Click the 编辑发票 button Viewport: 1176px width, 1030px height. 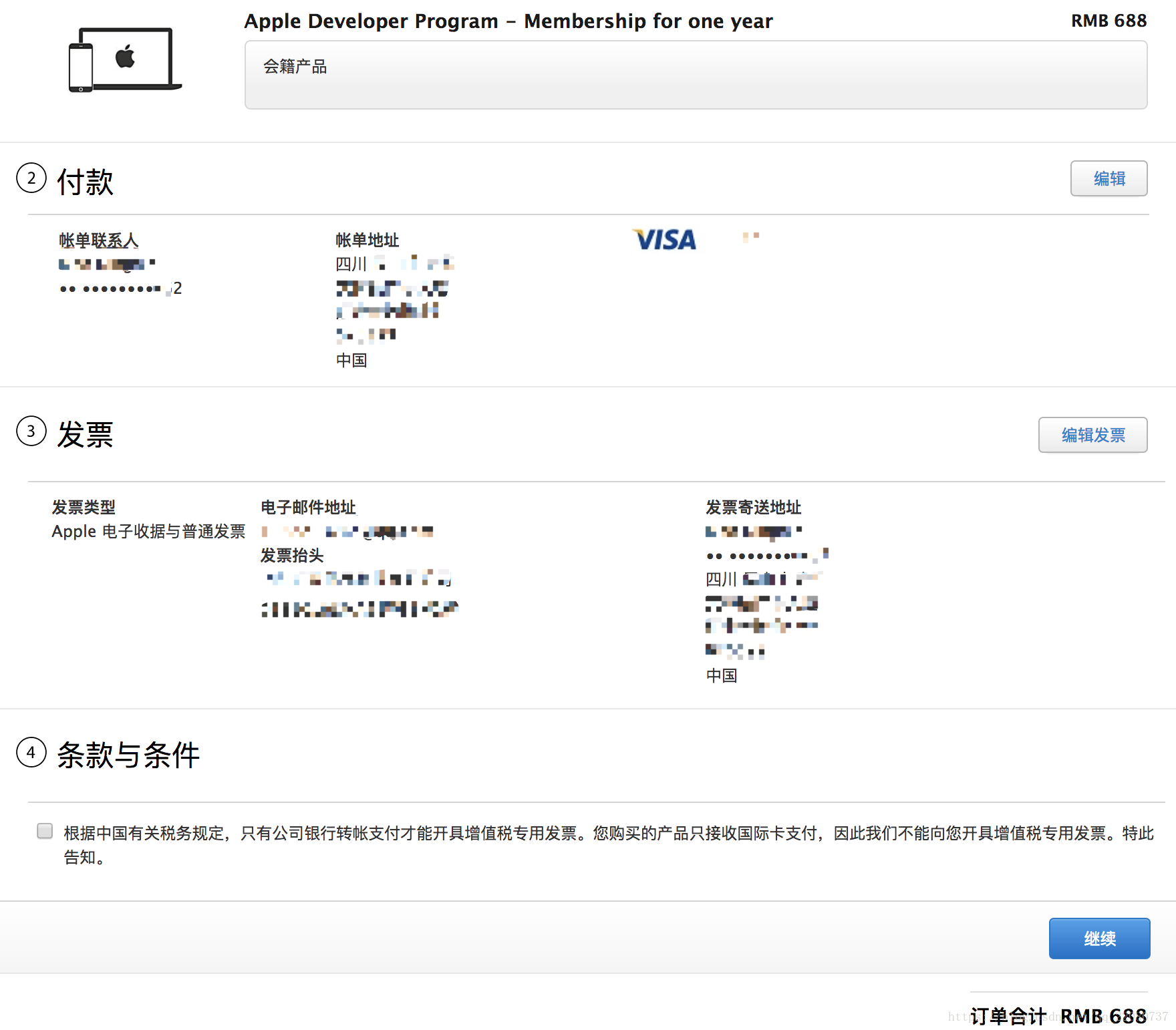1092,435
